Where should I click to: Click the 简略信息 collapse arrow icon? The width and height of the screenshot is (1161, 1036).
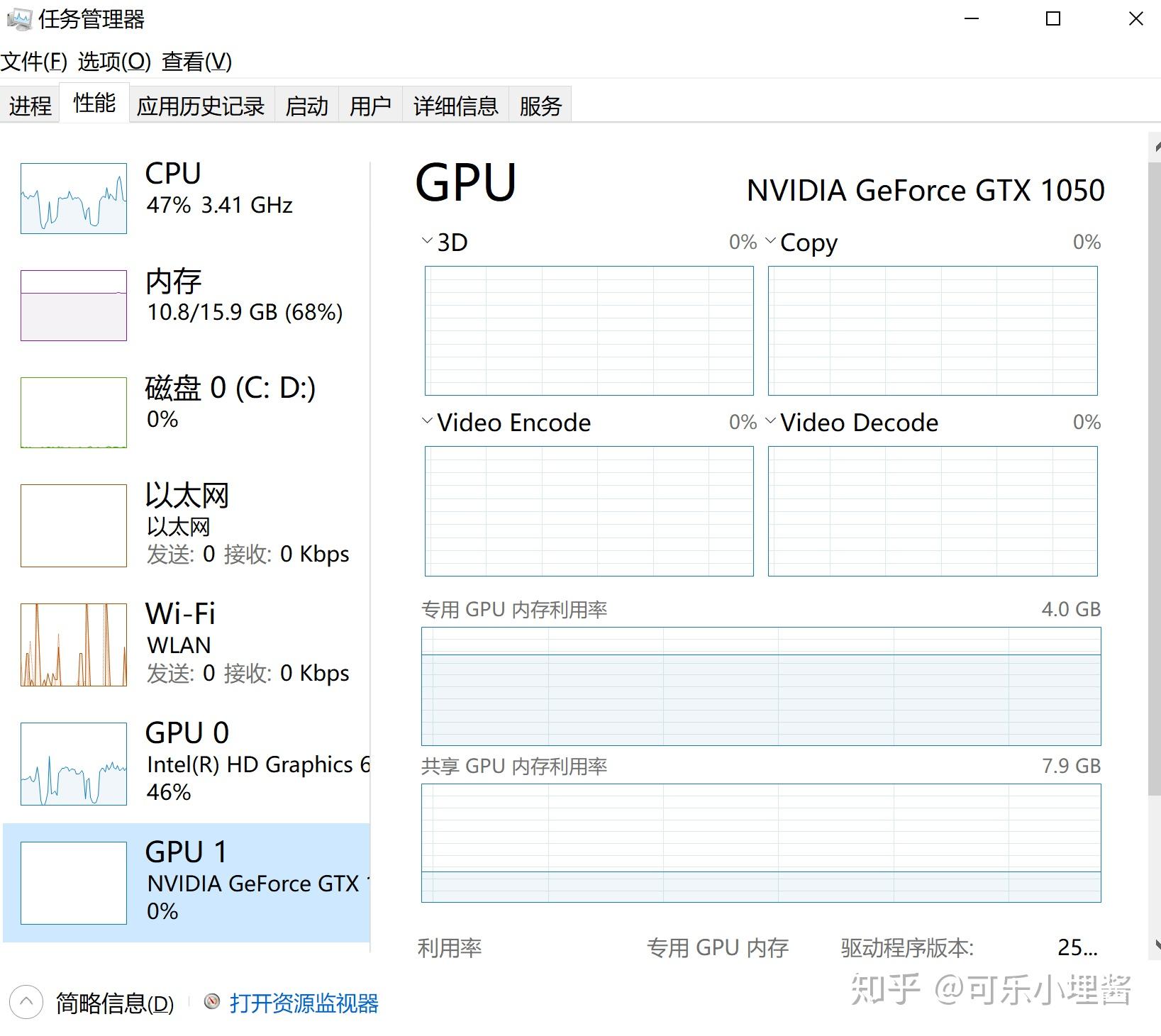pyautogui.click(x=26, y=1002)
